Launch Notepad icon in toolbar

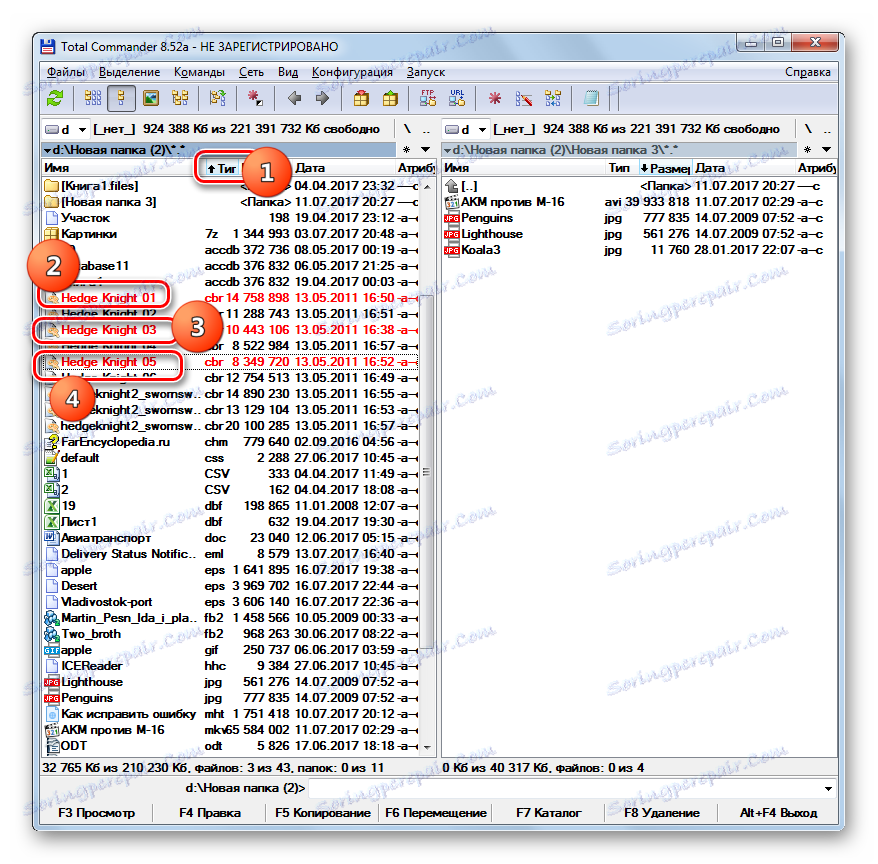click(x=591, y=99)
